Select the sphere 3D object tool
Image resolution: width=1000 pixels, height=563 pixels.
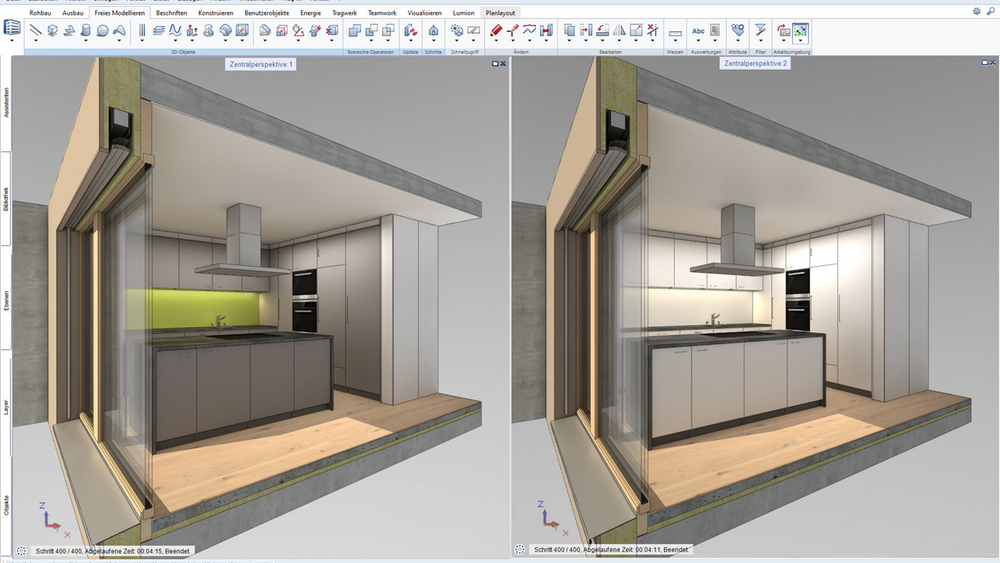click(x=102, y=30)
